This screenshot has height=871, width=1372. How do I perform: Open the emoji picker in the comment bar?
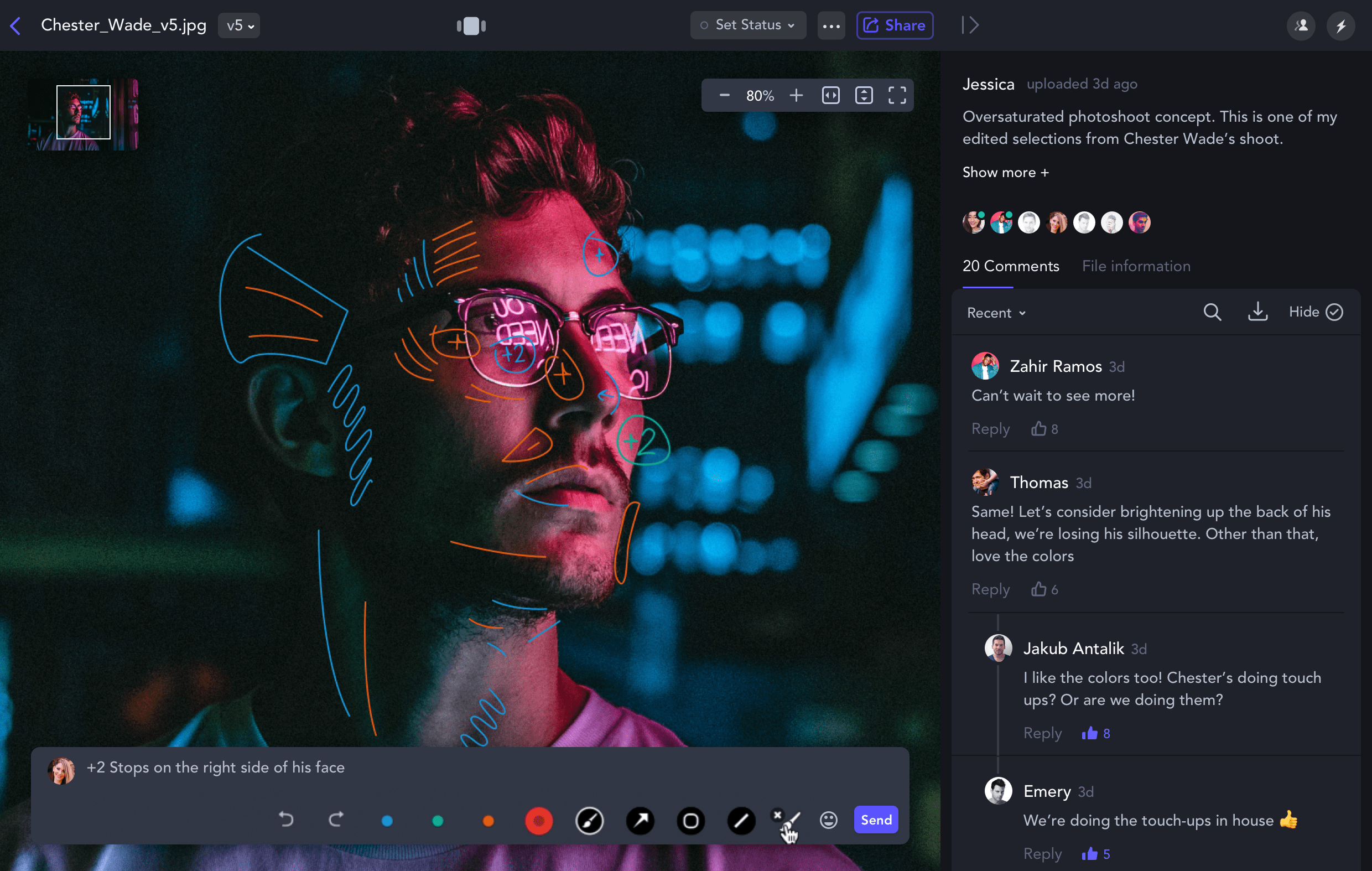(x=828, y=820)
